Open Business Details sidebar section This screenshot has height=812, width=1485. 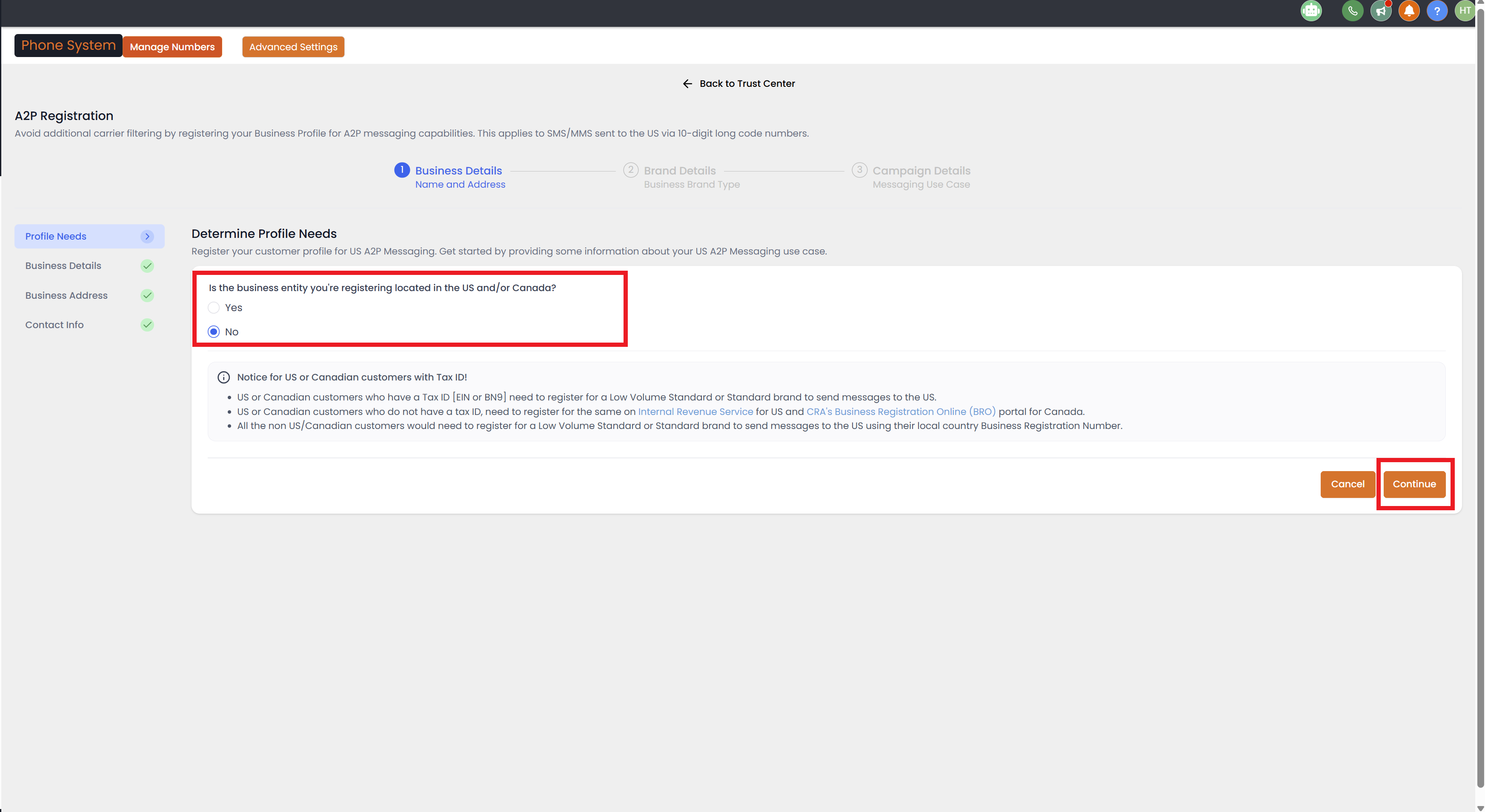coord(63,266)
